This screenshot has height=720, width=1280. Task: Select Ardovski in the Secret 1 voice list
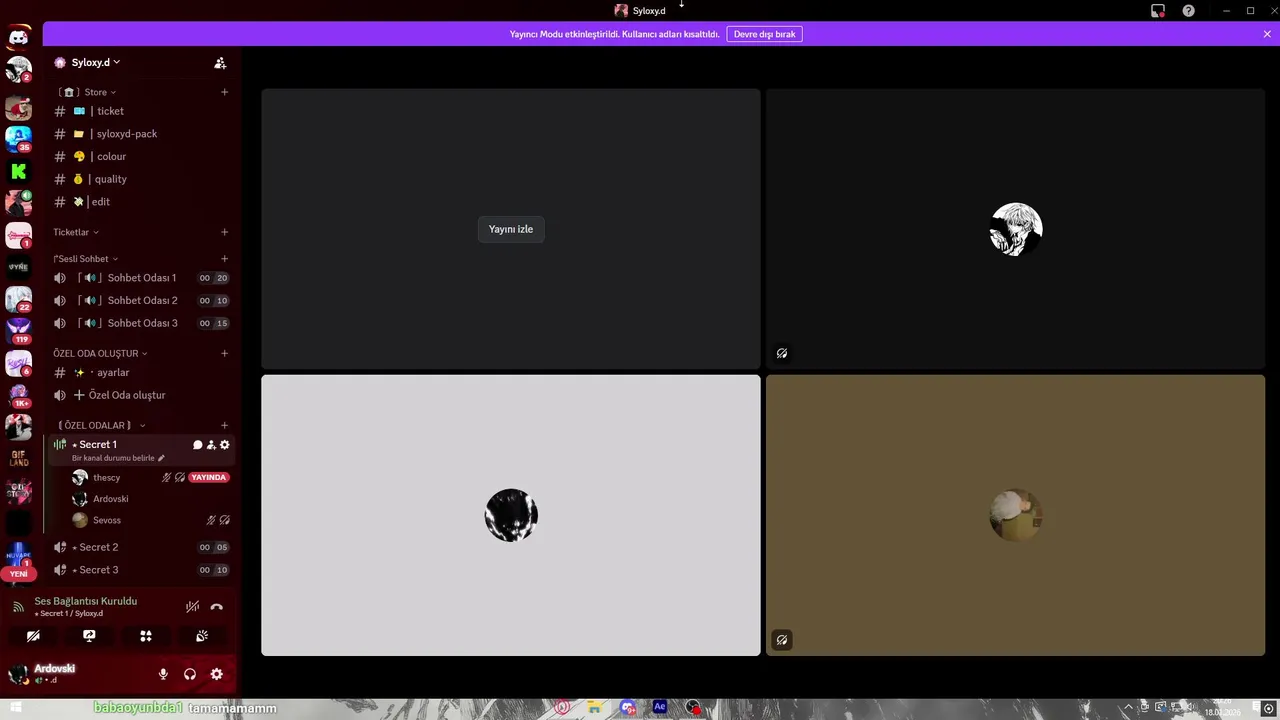click(x=150, y=499)
